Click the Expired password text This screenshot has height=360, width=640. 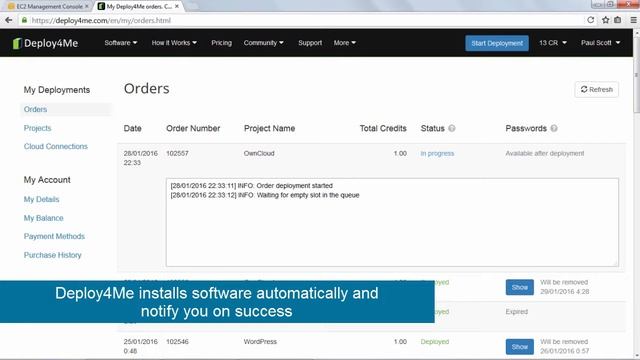[x=517, y=312]
